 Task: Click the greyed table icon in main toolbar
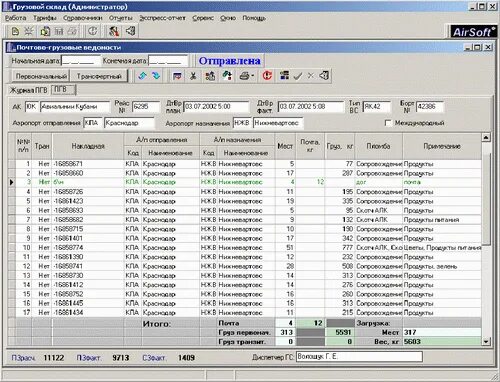click(59, 31)
